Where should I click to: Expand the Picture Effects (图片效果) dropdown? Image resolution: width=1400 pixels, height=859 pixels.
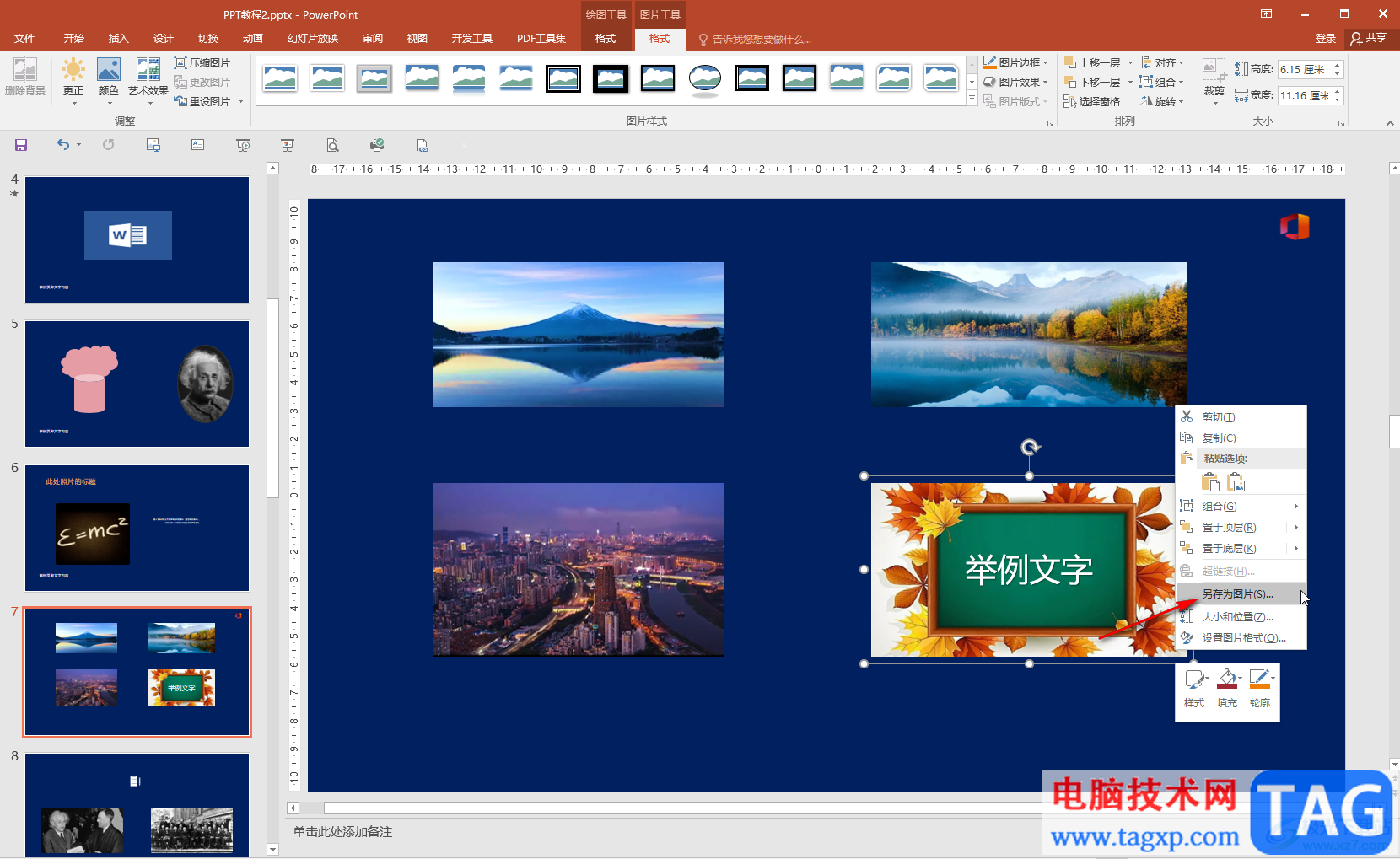1016,83
